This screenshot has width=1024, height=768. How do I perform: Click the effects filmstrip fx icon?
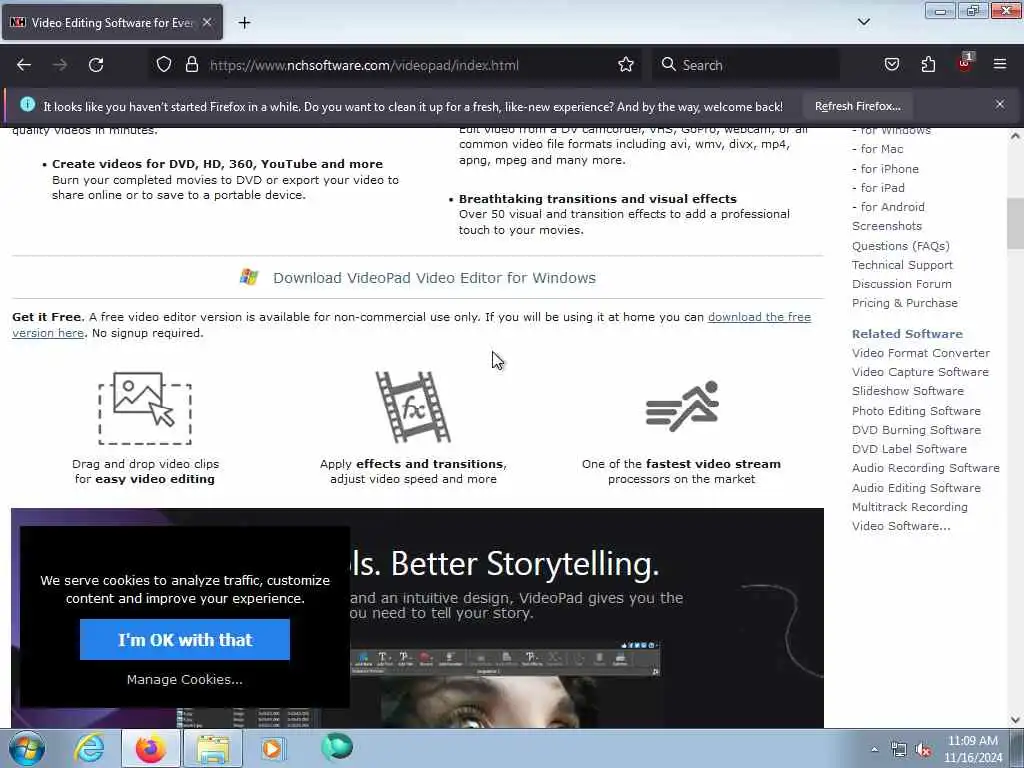(413, 407)
